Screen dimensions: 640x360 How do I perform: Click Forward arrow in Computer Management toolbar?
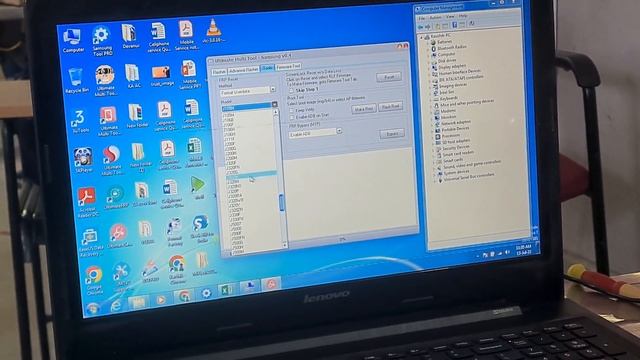point(427,27)
